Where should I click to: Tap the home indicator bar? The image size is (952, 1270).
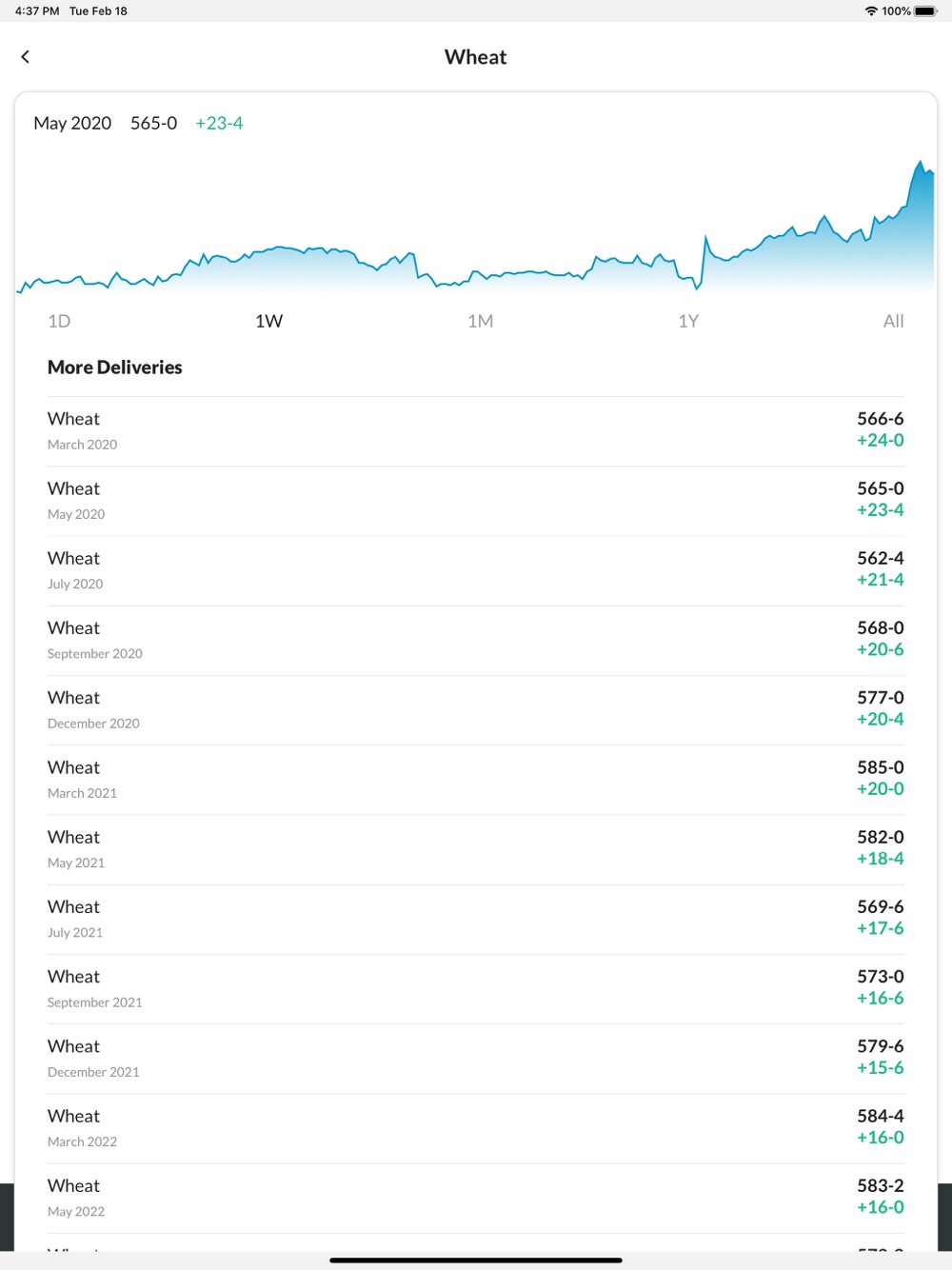(x=476, y=1260)
